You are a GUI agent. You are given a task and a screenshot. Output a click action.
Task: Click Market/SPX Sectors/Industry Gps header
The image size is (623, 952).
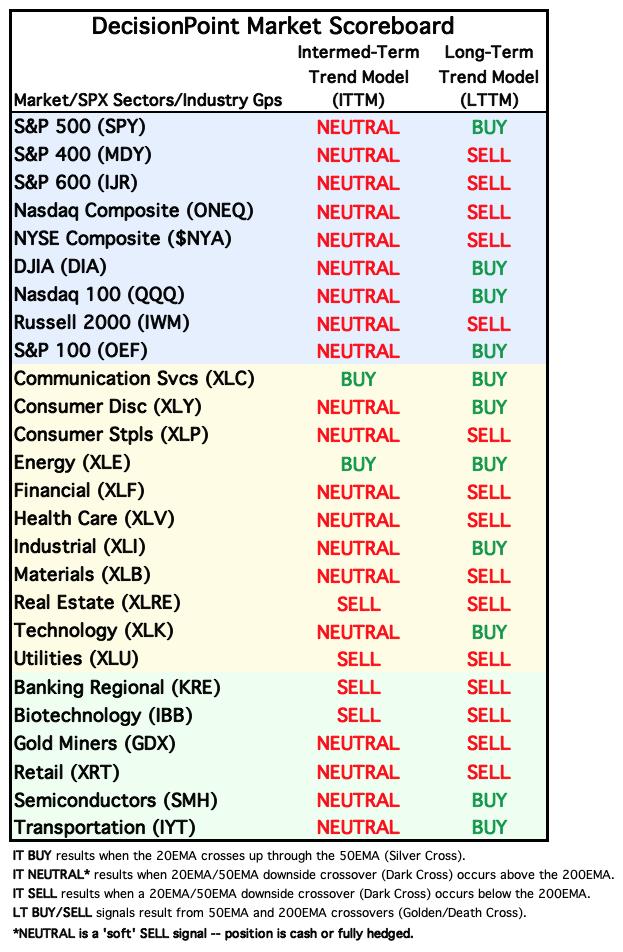(148, 100)
